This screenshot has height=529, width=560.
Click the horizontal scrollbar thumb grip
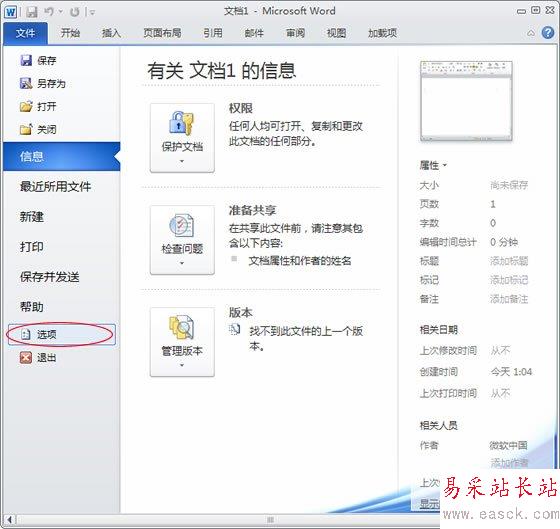270,520
